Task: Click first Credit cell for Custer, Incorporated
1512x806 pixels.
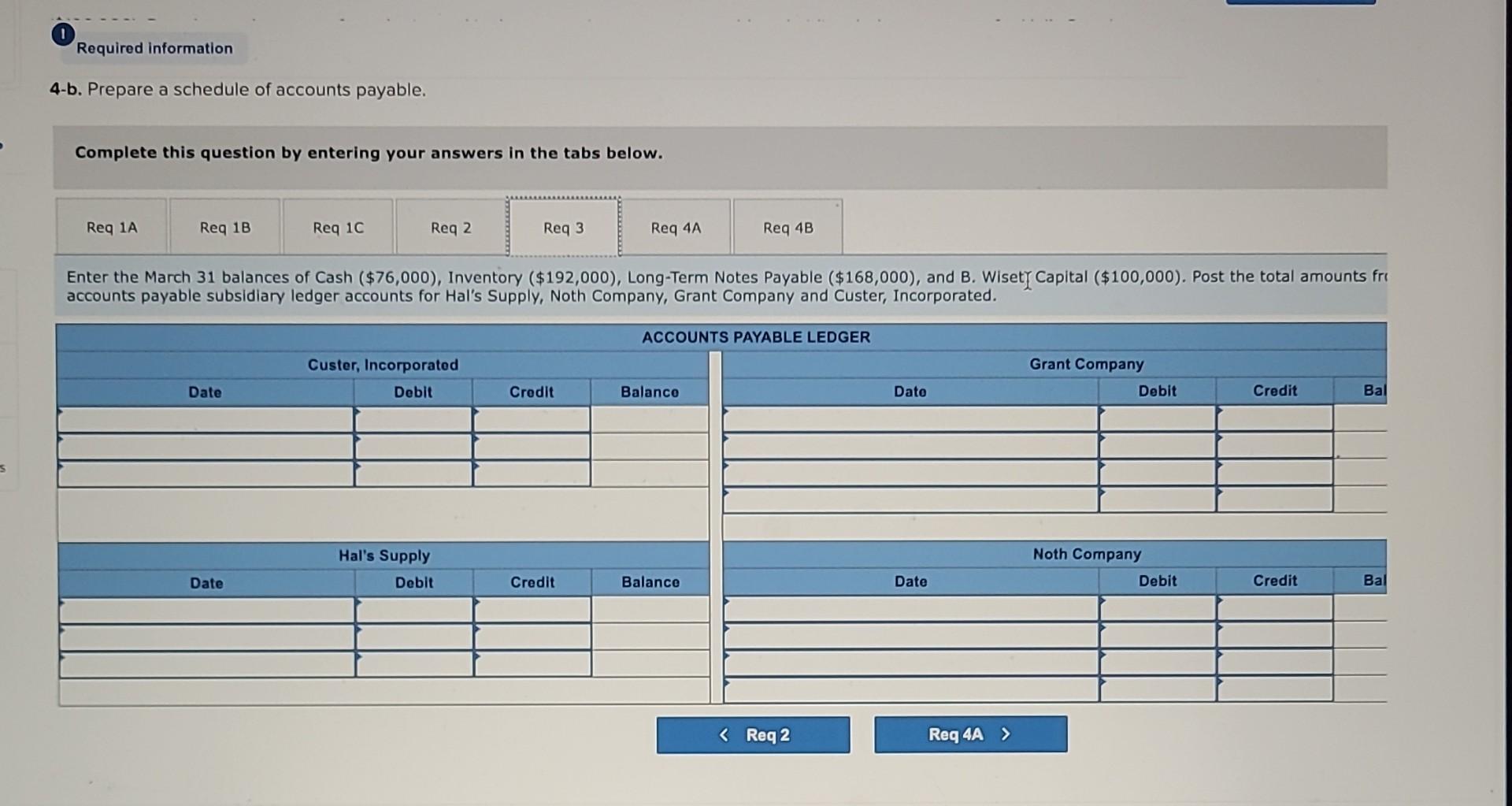Action: tap(532, 420)
